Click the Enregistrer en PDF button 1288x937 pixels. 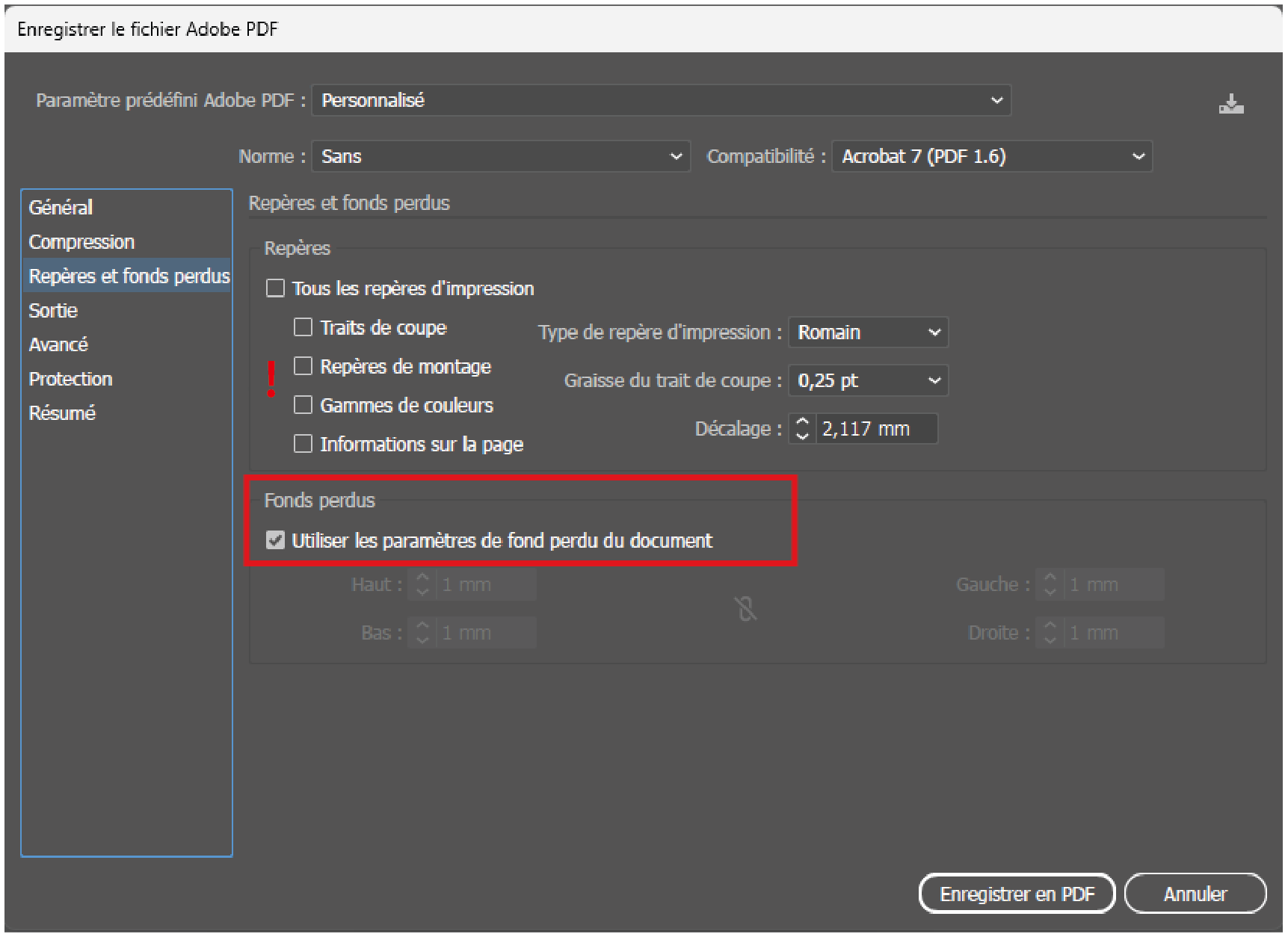coord(1017,894)
